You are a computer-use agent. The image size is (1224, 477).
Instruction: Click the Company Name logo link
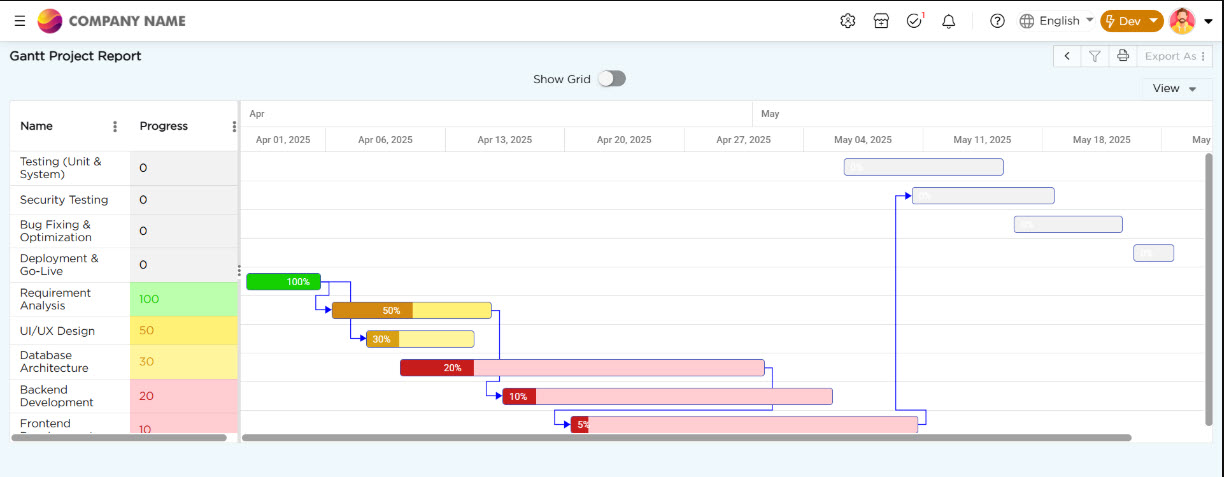[x=111, y=21]
